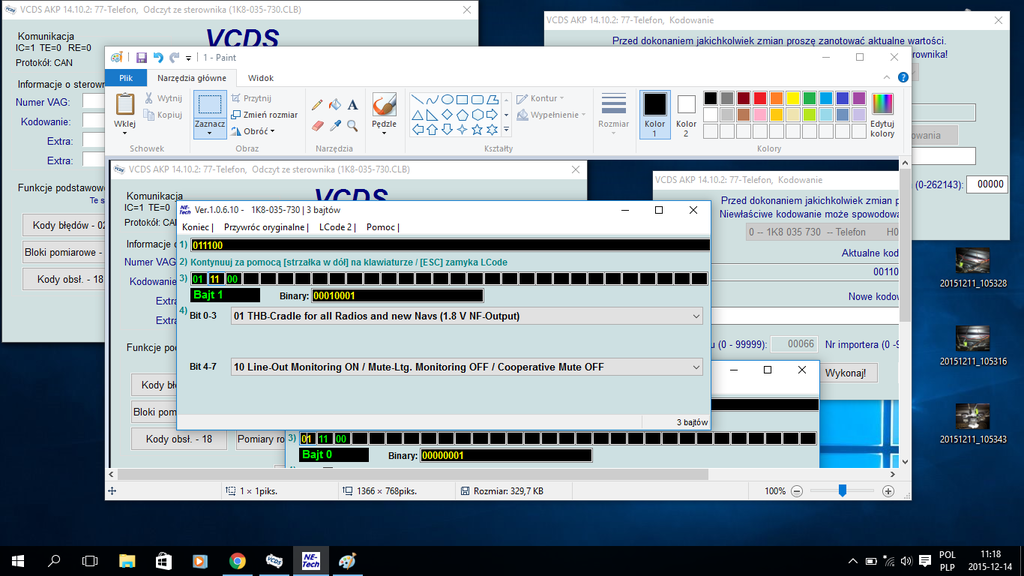Select the Pencil tool in Paint
This screenshot has height=576, width=1024.
coord(318,104)
